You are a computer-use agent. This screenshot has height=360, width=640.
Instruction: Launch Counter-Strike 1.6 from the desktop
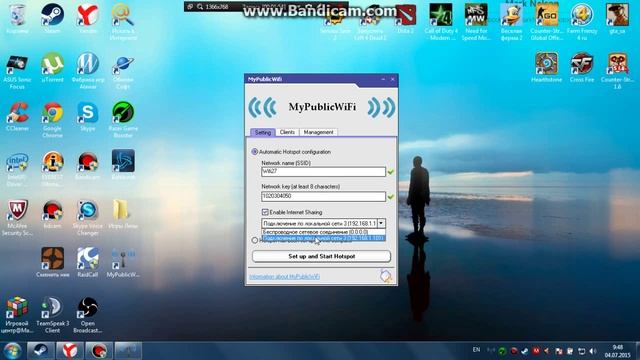[617, 70]
